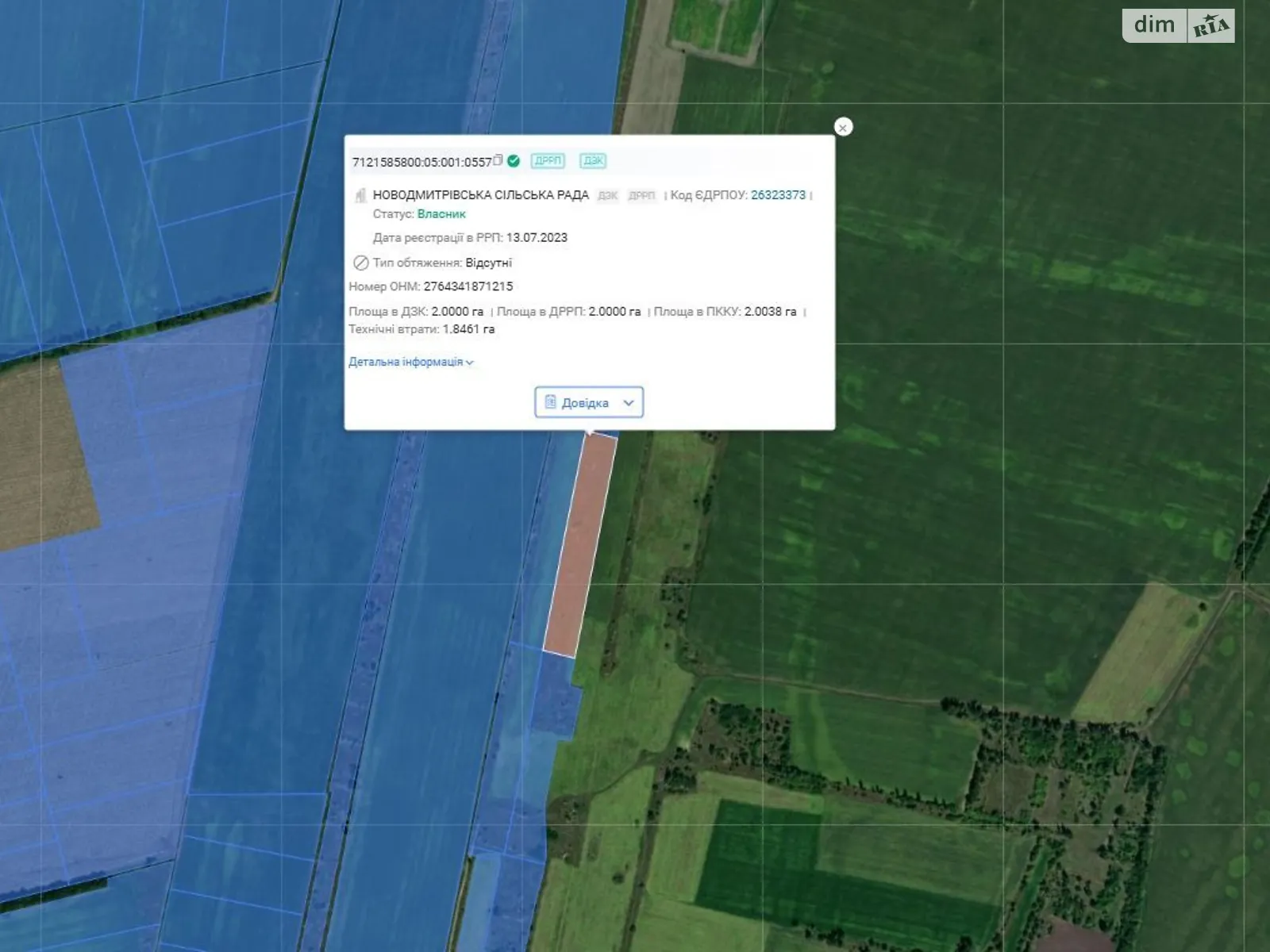Click the gray ДЗК tag after owner name
This screenshot has height=952, width=1270.
pyautogui.click(x=608, y=195)
